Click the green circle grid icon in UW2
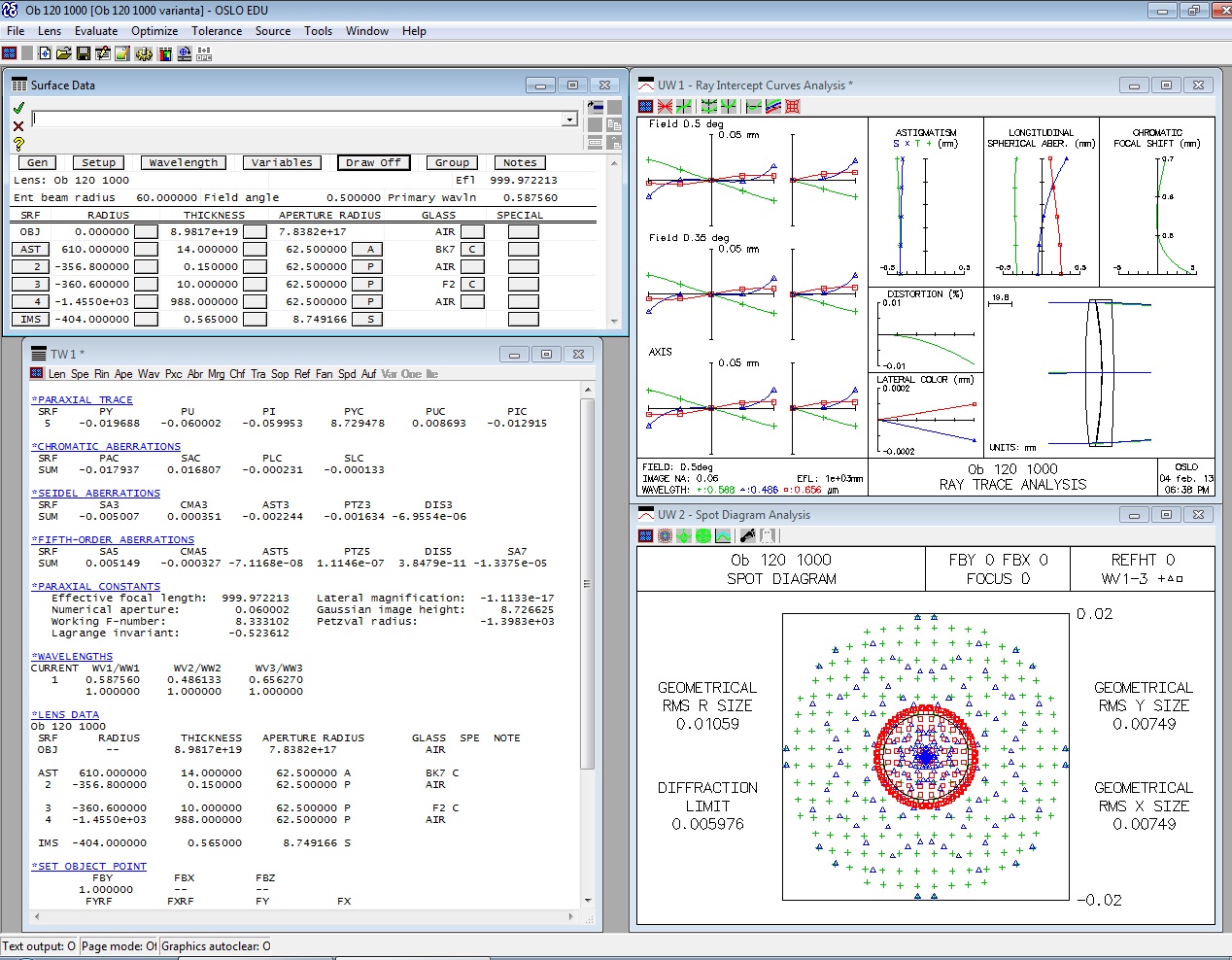This screenshot has height=960, width=1232. click(x=703, y=535)
